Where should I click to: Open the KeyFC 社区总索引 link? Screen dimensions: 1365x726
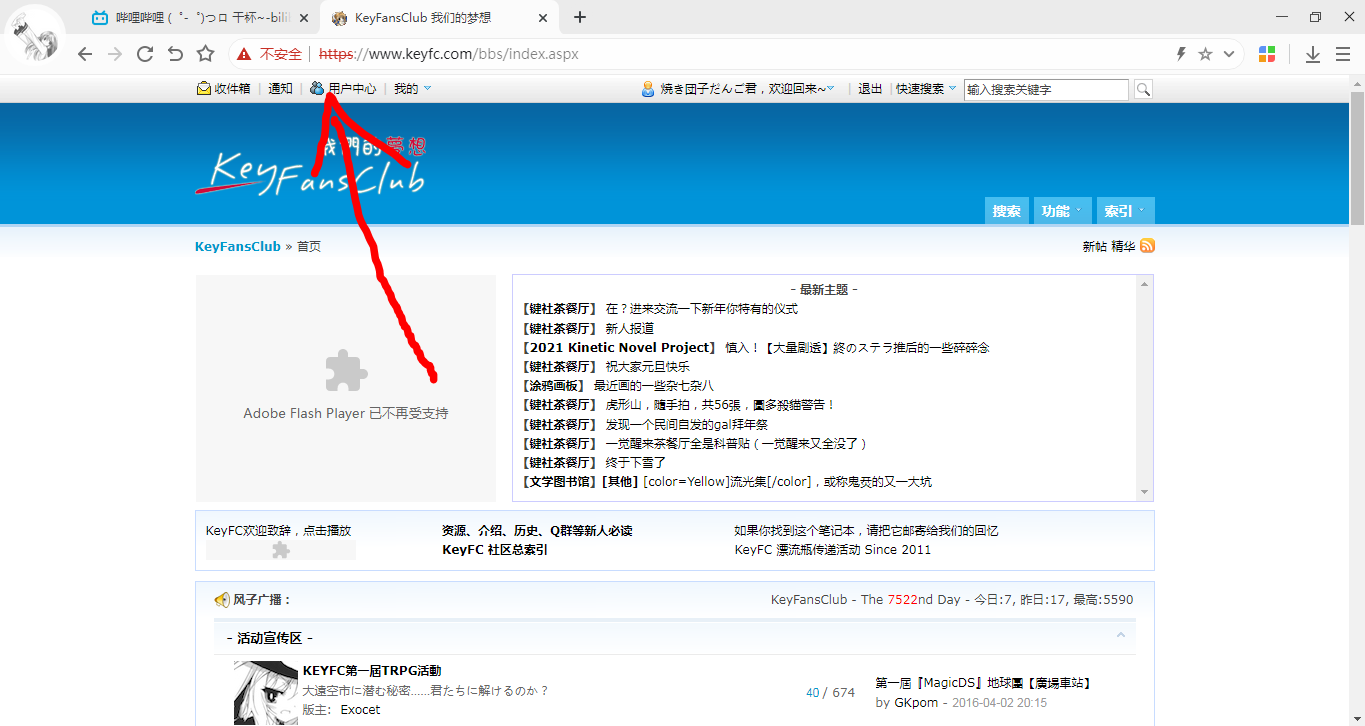(495, 549)
